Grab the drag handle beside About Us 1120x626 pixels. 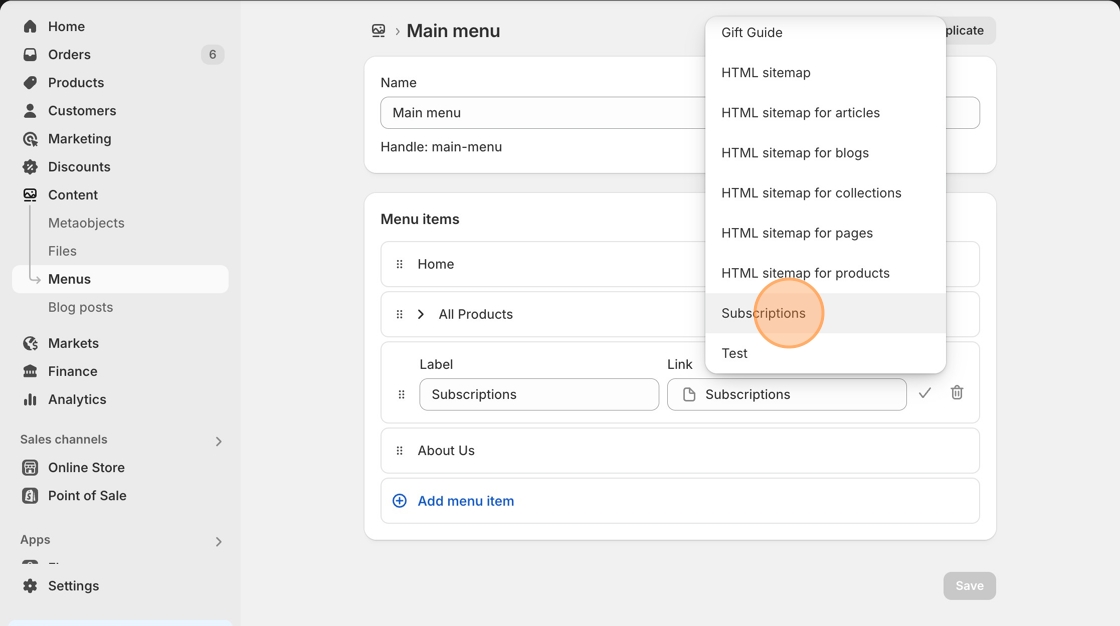(x=400, y=451)
